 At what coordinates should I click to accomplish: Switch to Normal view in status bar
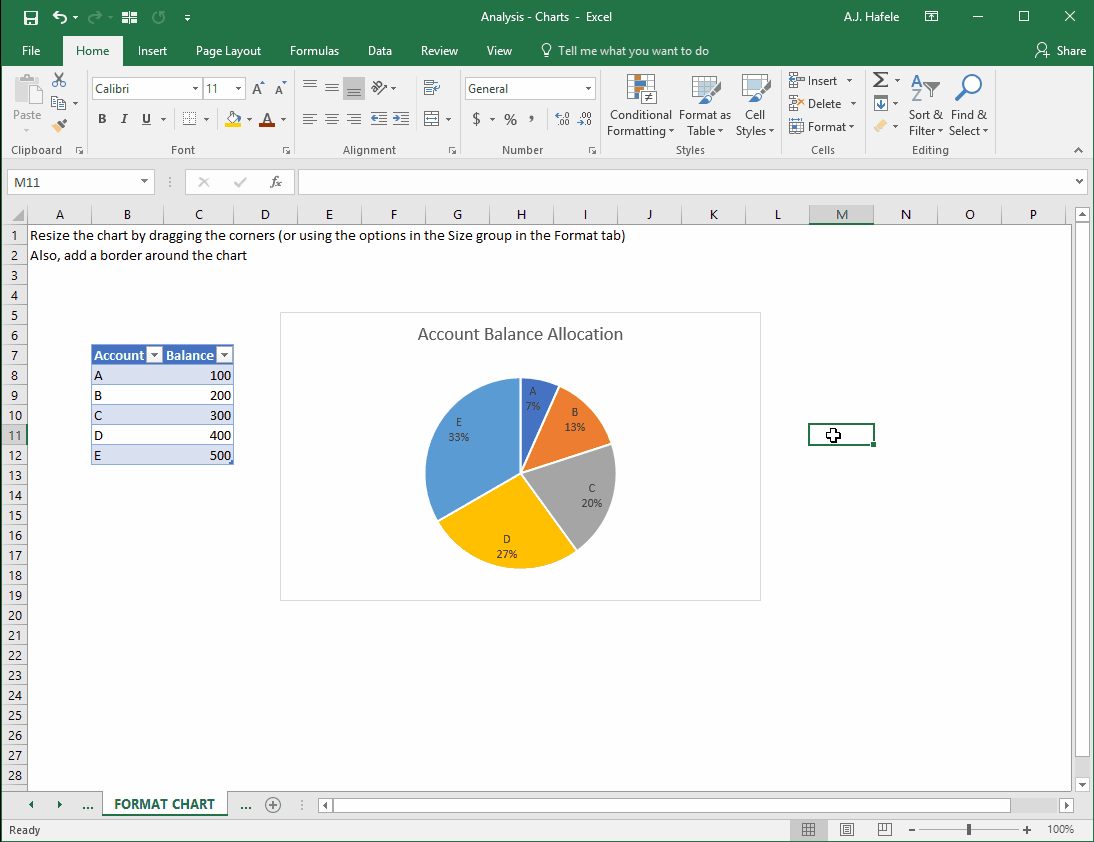coord(808,829)
